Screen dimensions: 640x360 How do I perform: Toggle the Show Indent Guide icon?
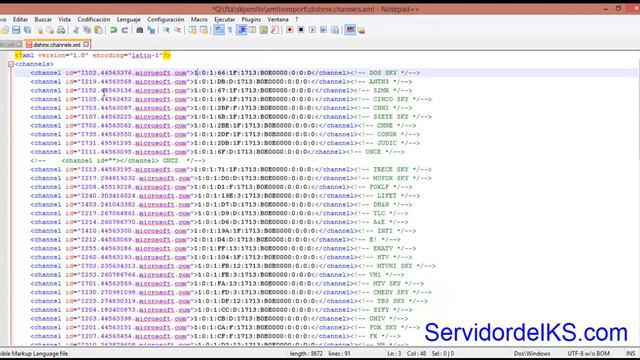click(242, 30)
